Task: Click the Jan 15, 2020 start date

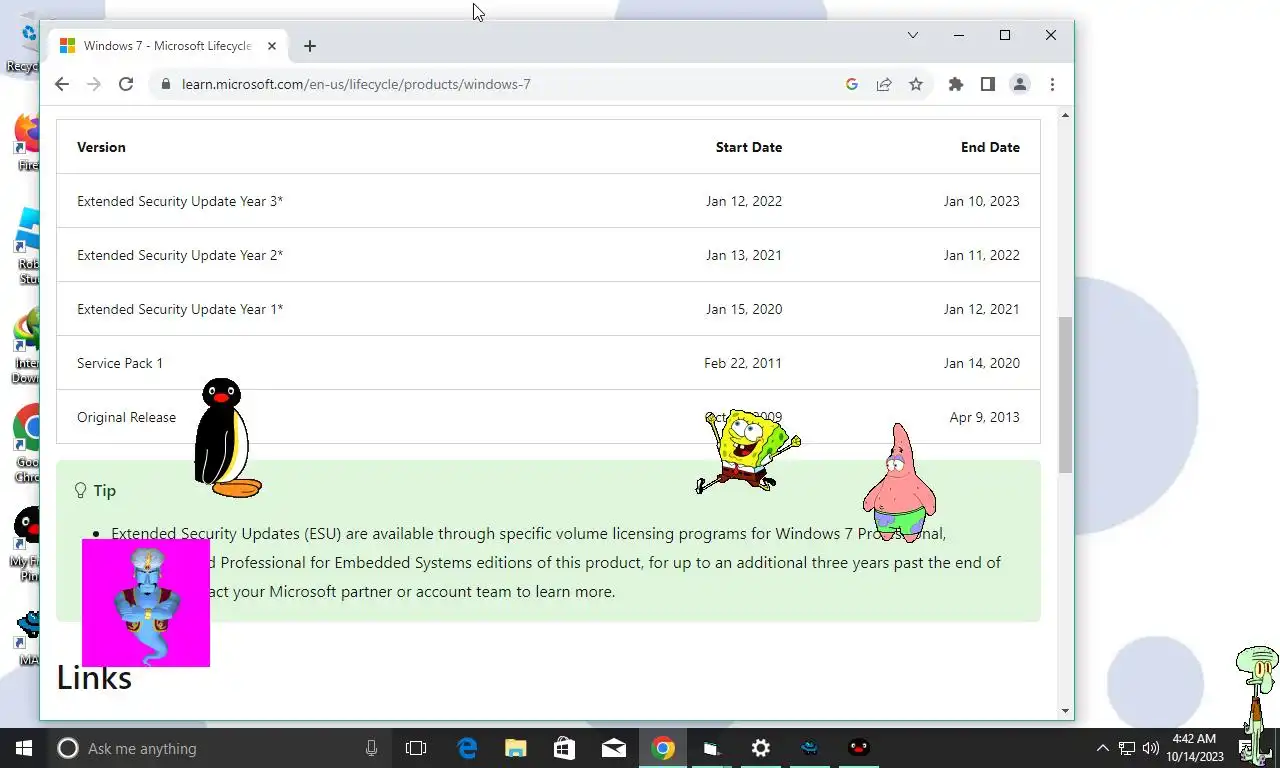Action: click(x=744, y=309)
